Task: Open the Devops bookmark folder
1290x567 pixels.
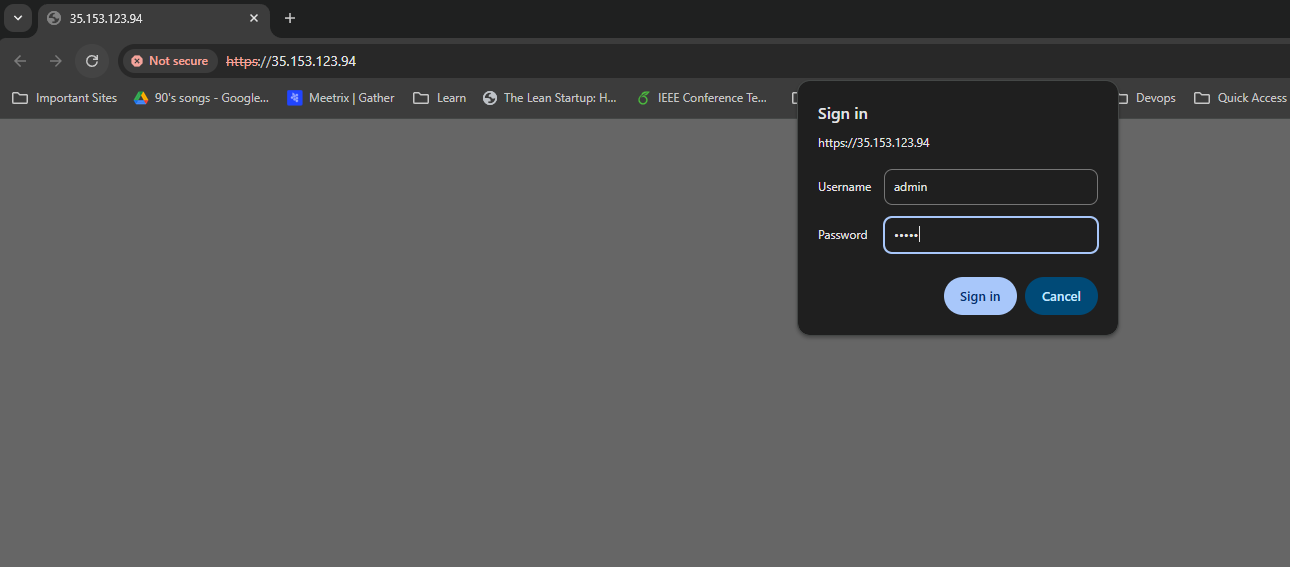Action: (x=1146, y=98)
